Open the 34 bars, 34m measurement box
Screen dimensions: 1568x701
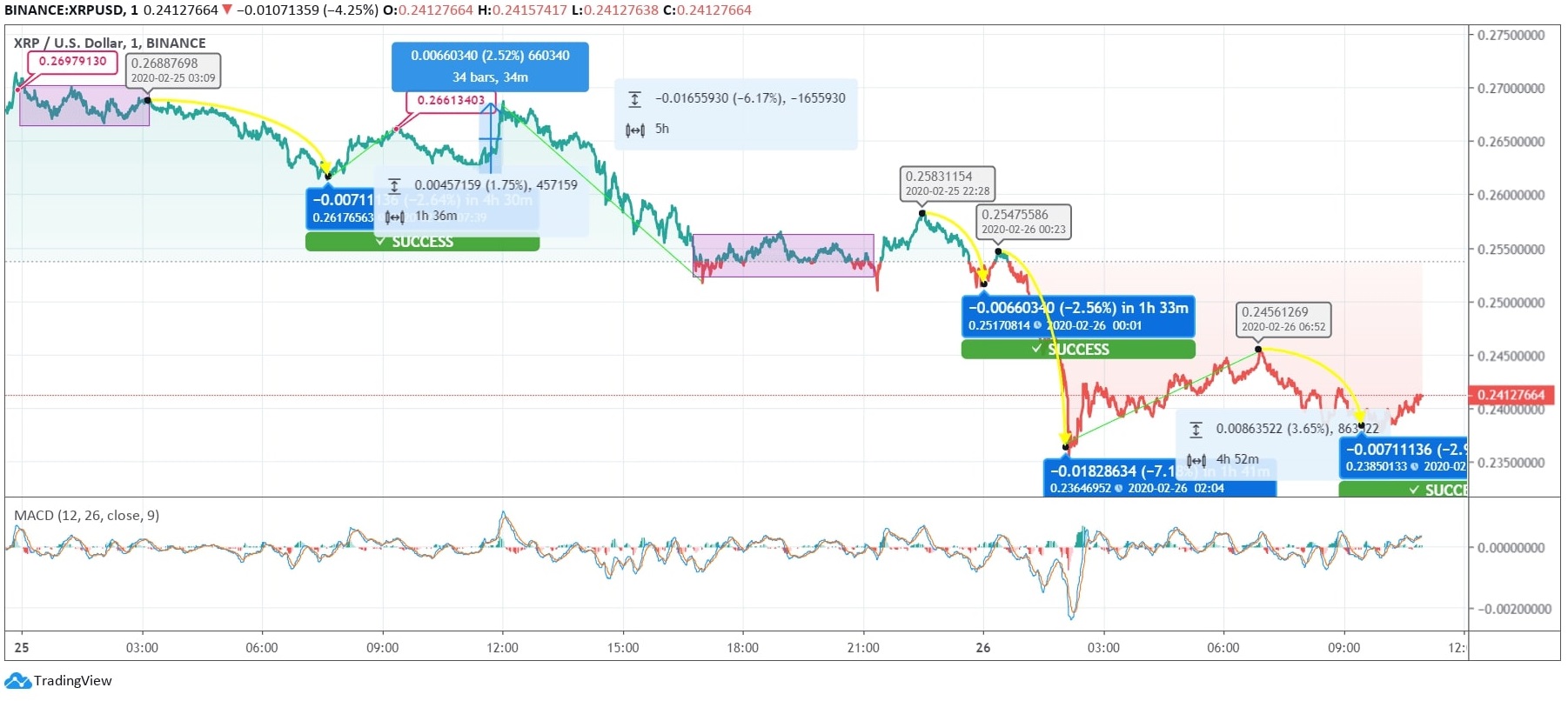click(x=490, y=66)
